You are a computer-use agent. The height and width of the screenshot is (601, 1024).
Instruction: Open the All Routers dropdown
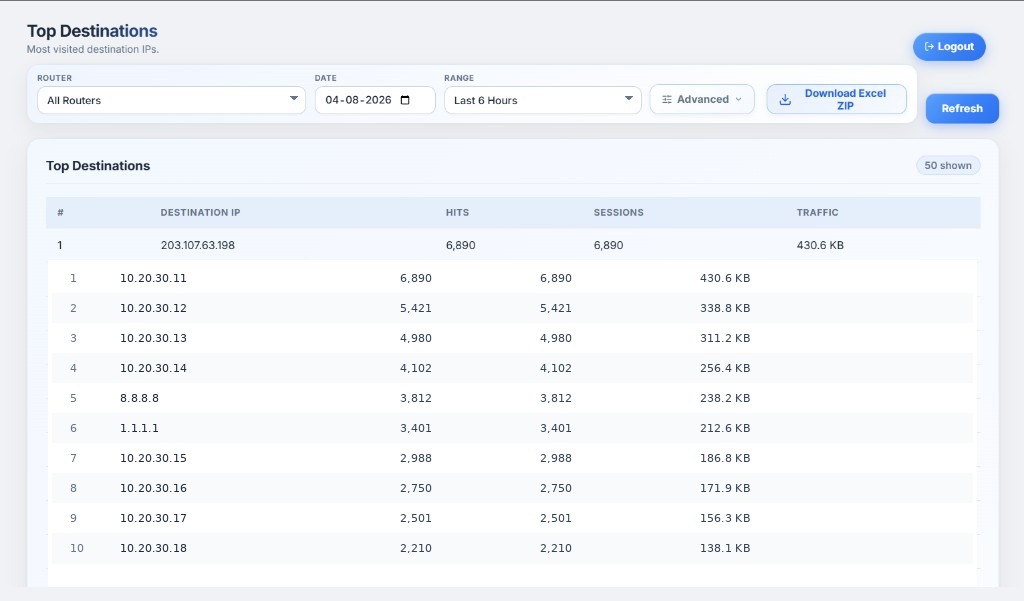pos(171,100)
